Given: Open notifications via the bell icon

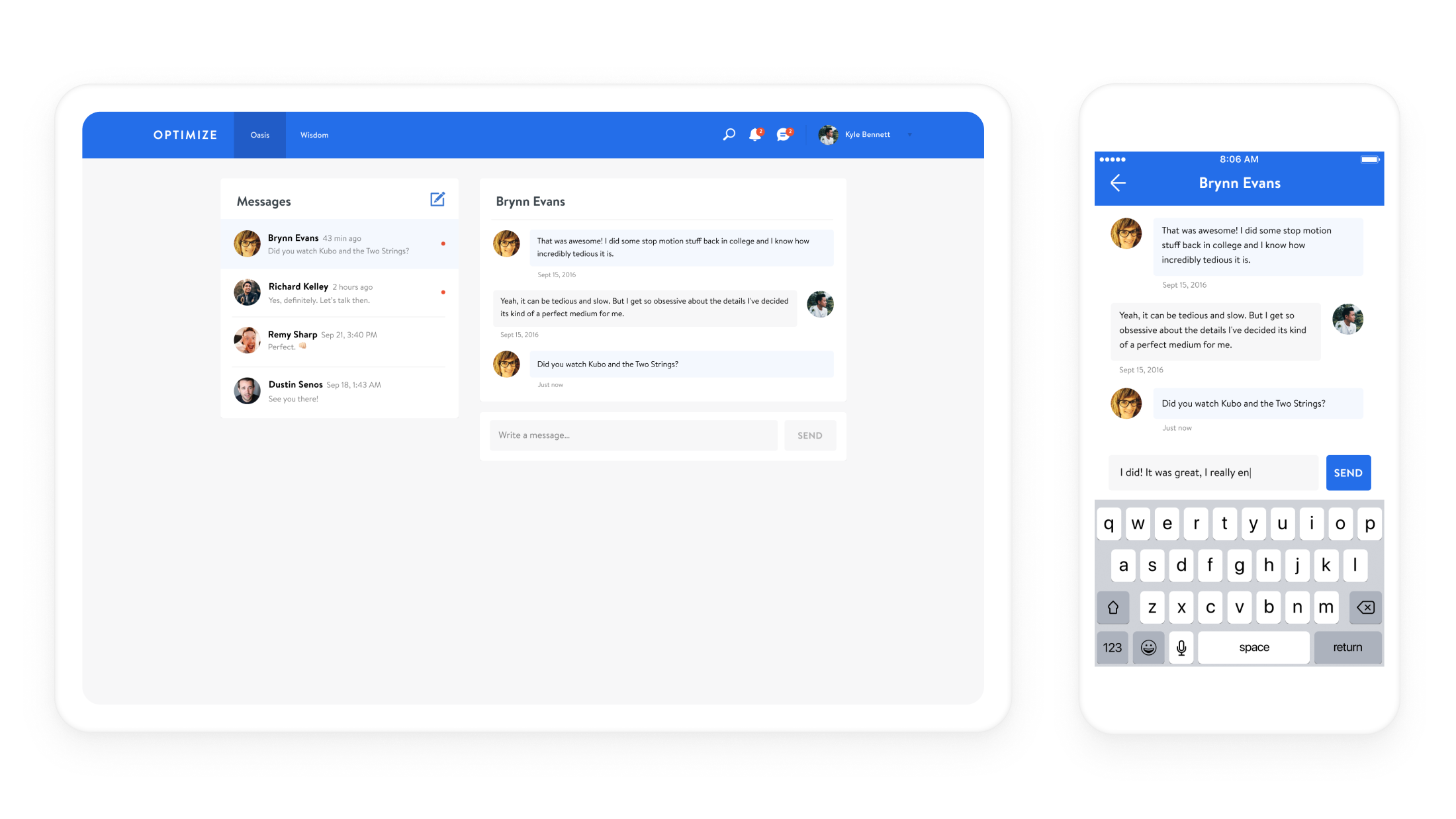Looking at the screenshot, I should [x=755, y=134].
